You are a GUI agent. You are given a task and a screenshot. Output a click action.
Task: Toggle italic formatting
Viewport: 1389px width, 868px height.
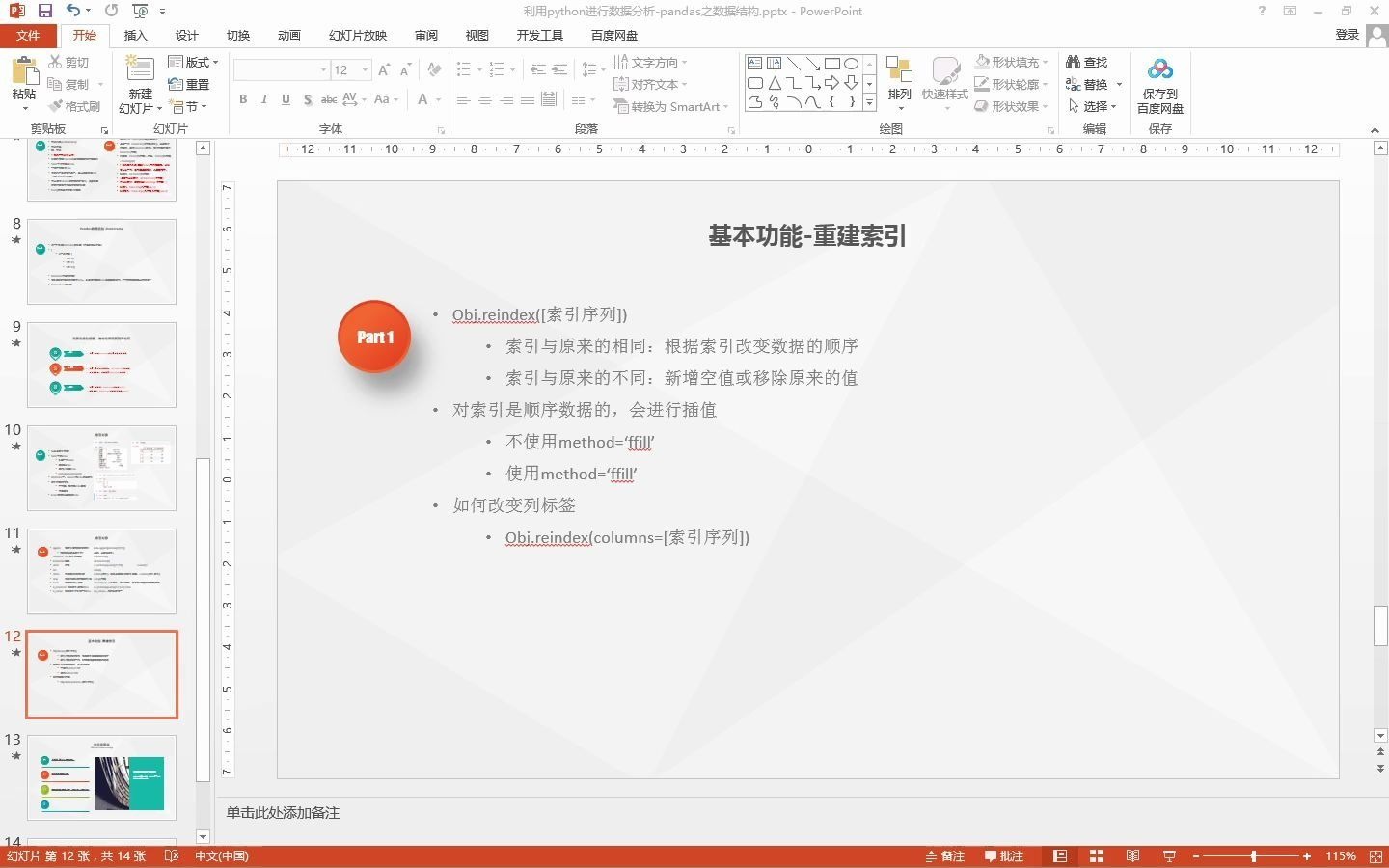264,99
